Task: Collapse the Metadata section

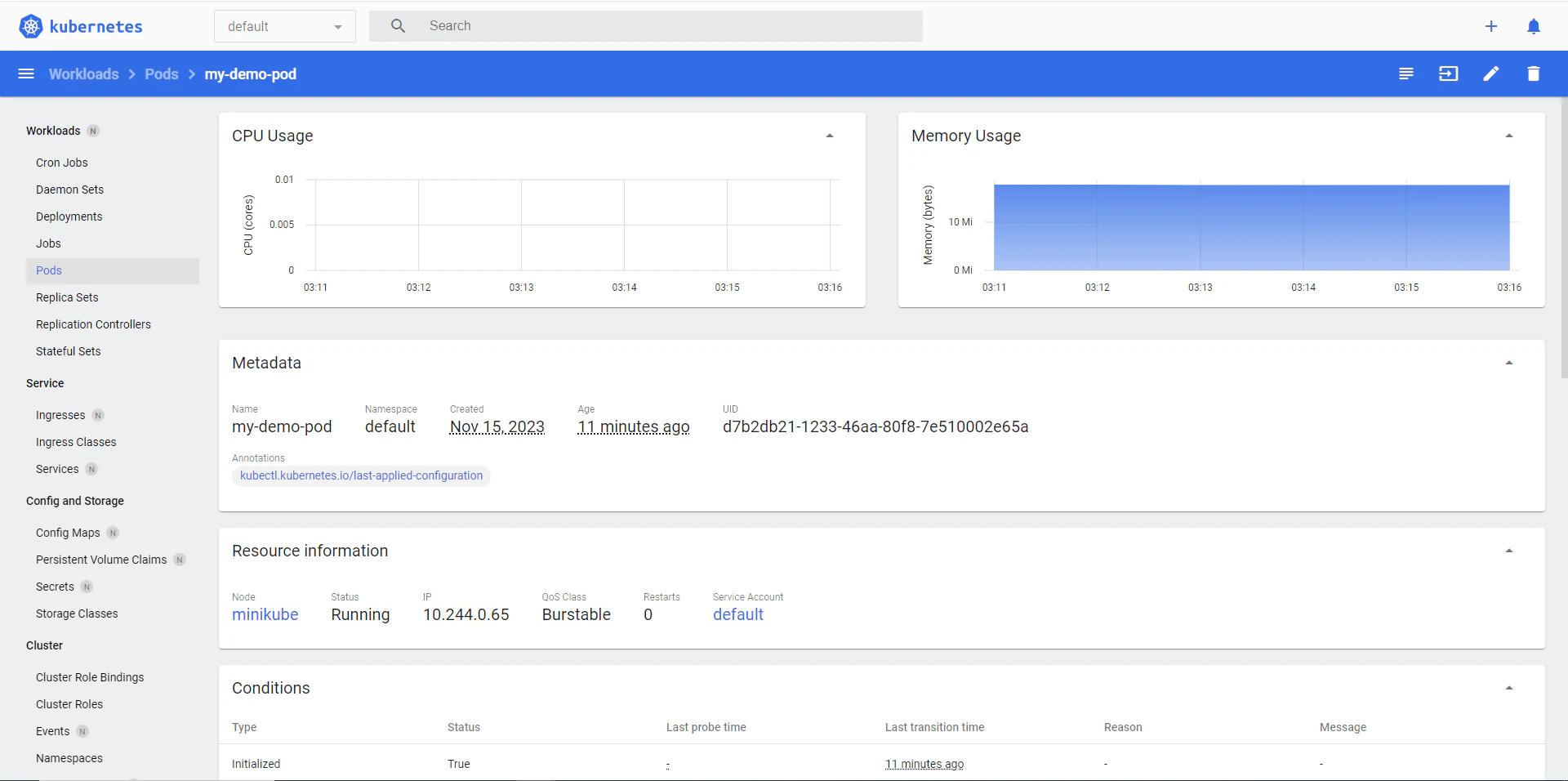Action: tap(1510, 361)
